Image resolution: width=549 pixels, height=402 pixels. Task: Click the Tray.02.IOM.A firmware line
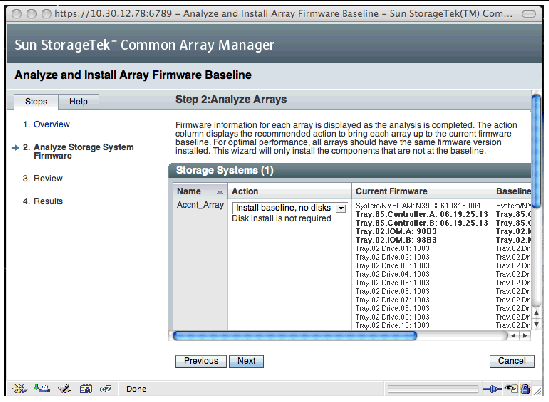pyautogui.click(x=396, y=231)
